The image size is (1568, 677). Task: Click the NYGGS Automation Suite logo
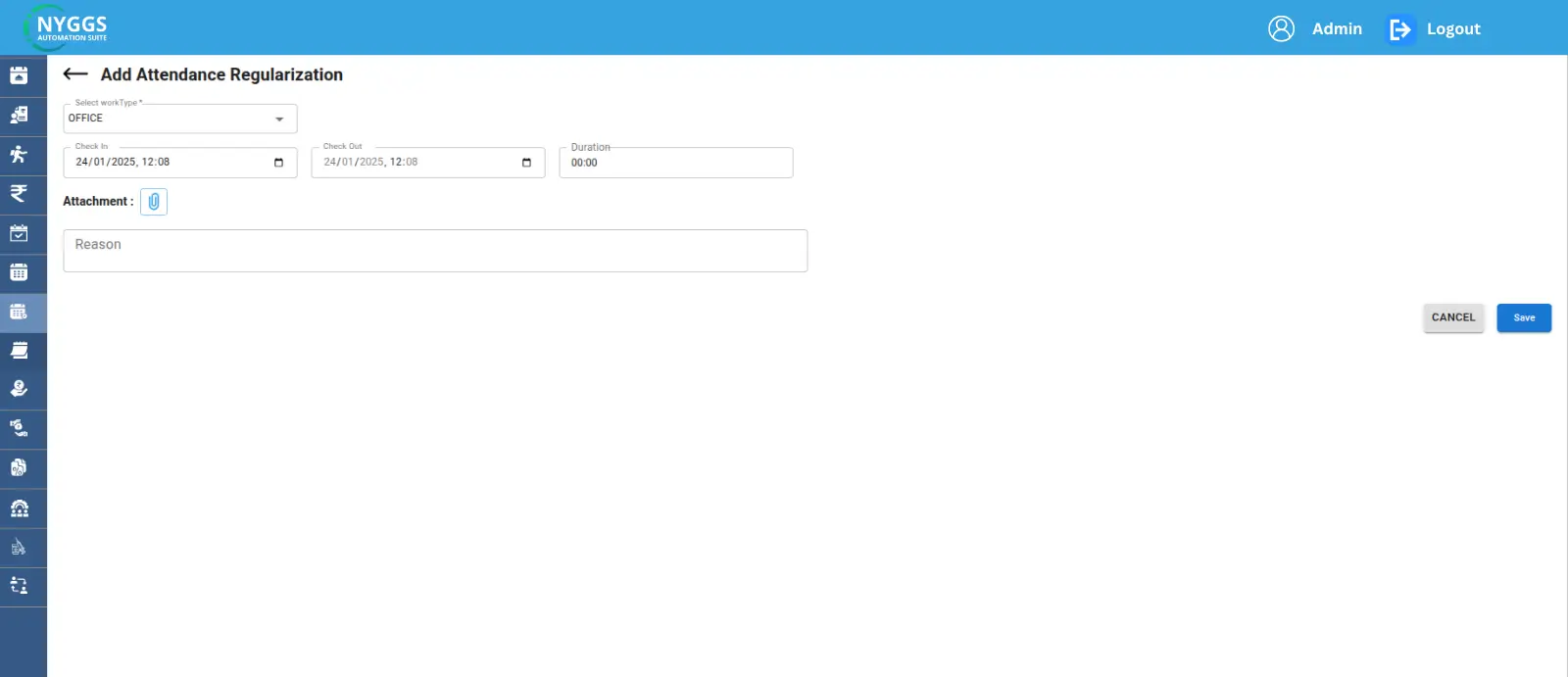click(x=67, y=27)
